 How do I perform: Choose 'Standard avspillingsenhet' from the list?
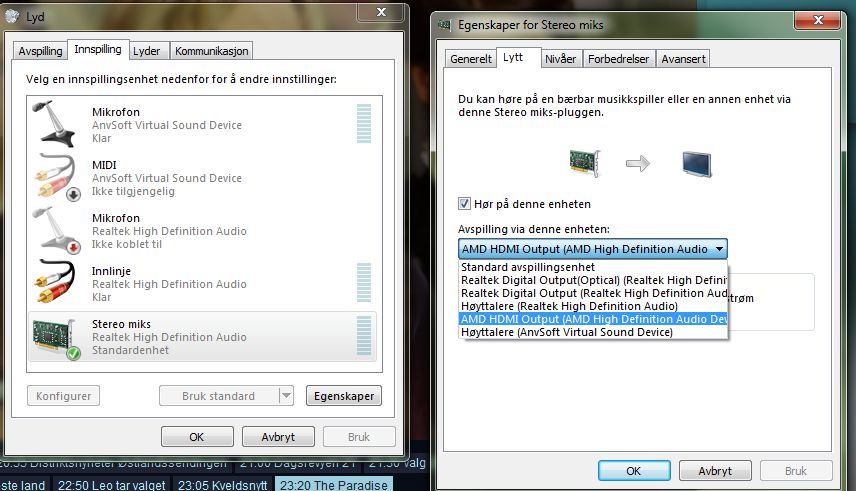pos(593,267)
